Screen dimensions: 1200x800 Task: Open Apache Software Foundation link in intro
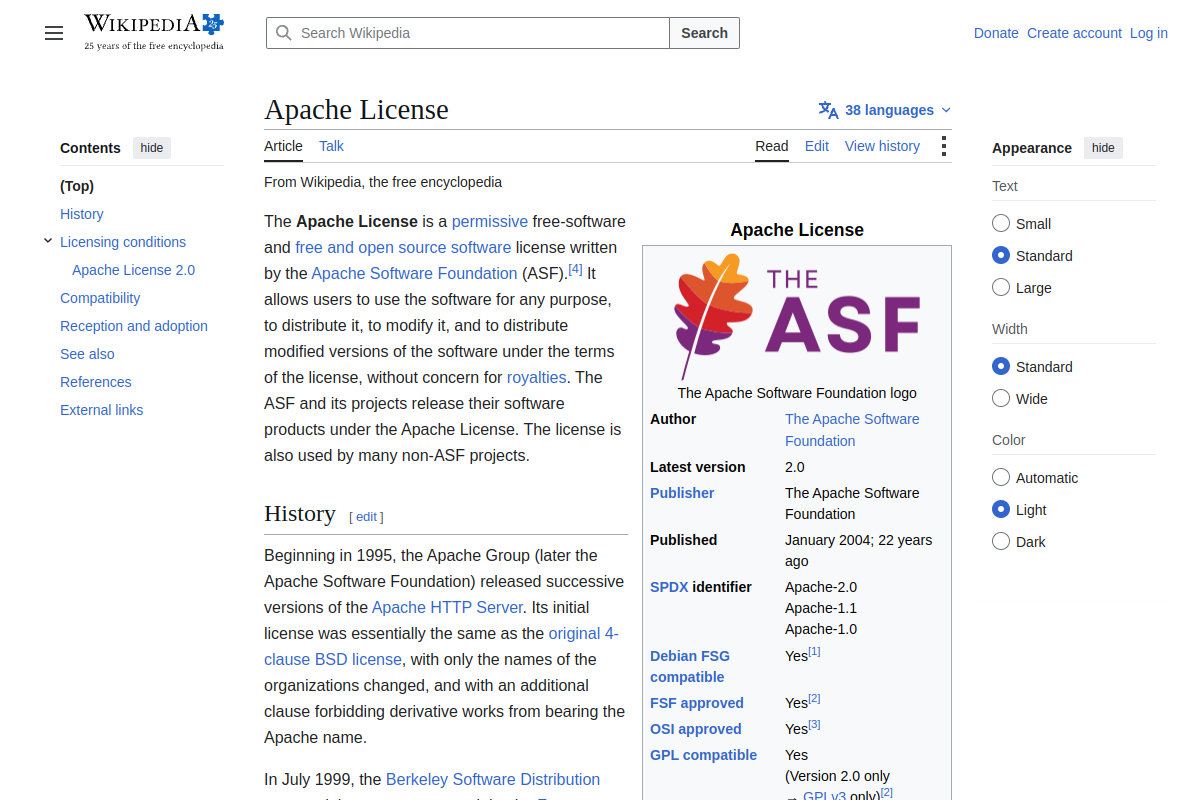point(414,273)
